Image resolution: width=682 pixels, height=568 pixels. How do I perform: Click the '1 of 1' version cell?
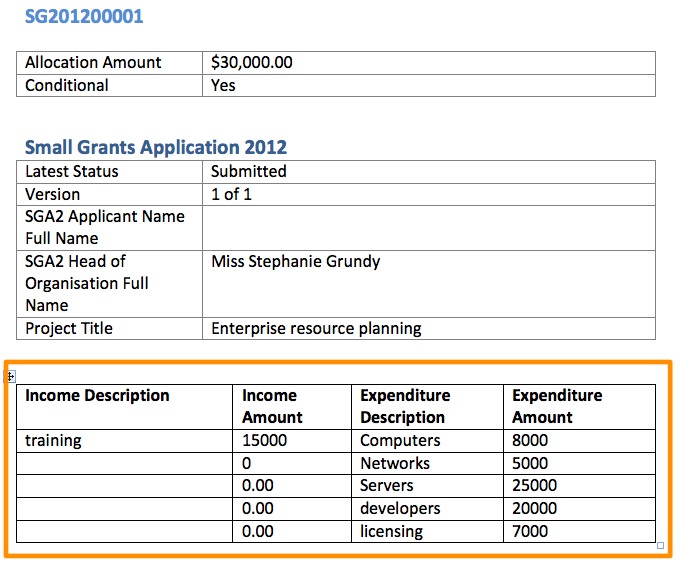pos(231,194)
